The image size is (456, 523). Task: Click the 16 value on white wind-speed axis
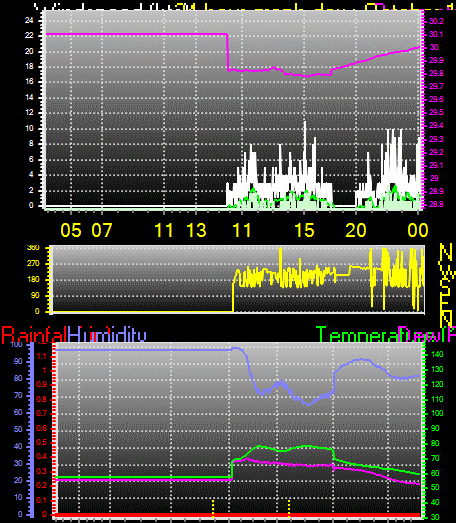(x=29, y=82)
